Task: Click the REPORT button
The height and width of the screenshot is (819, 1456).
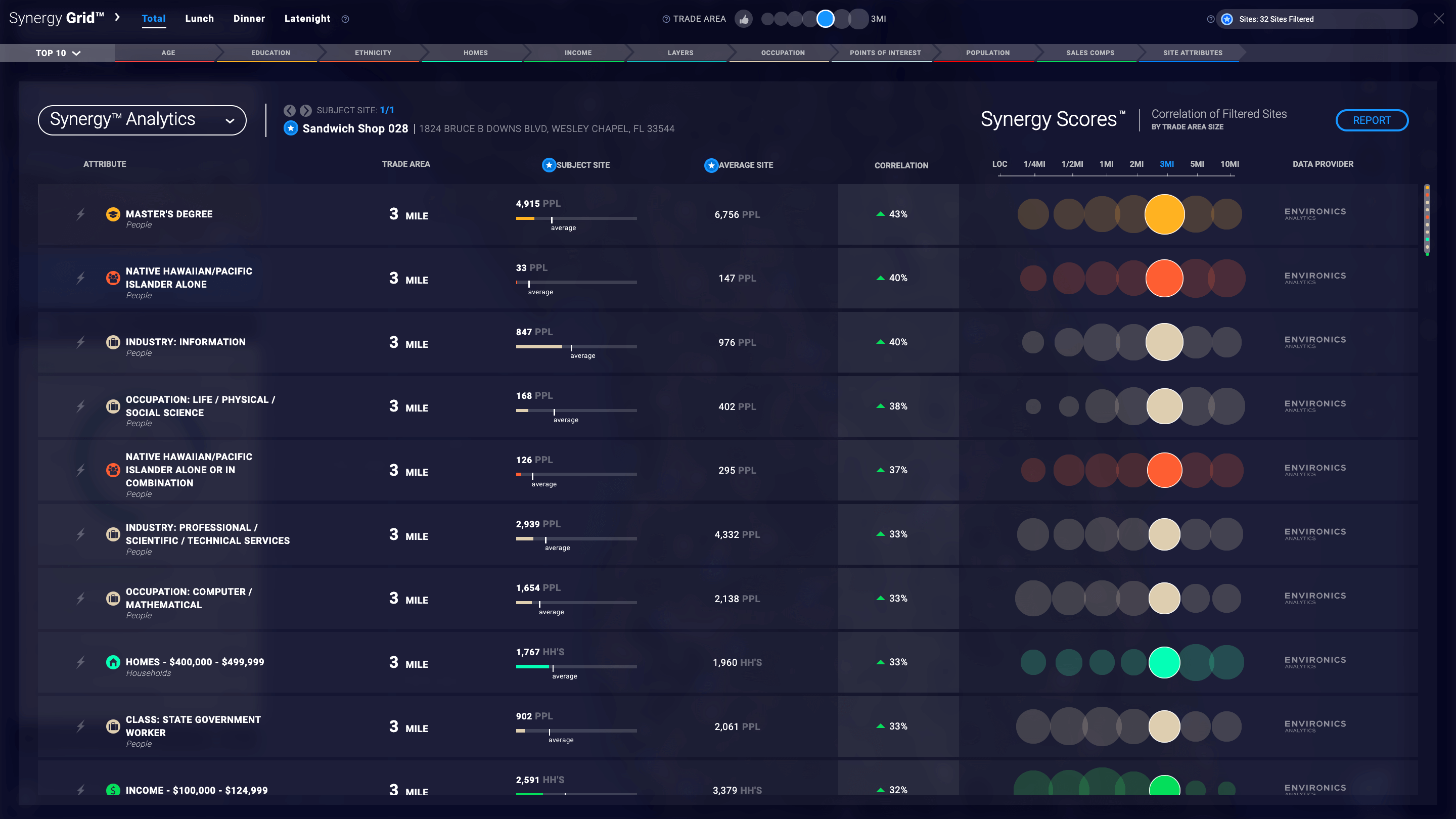Action: click(1371, 119)
